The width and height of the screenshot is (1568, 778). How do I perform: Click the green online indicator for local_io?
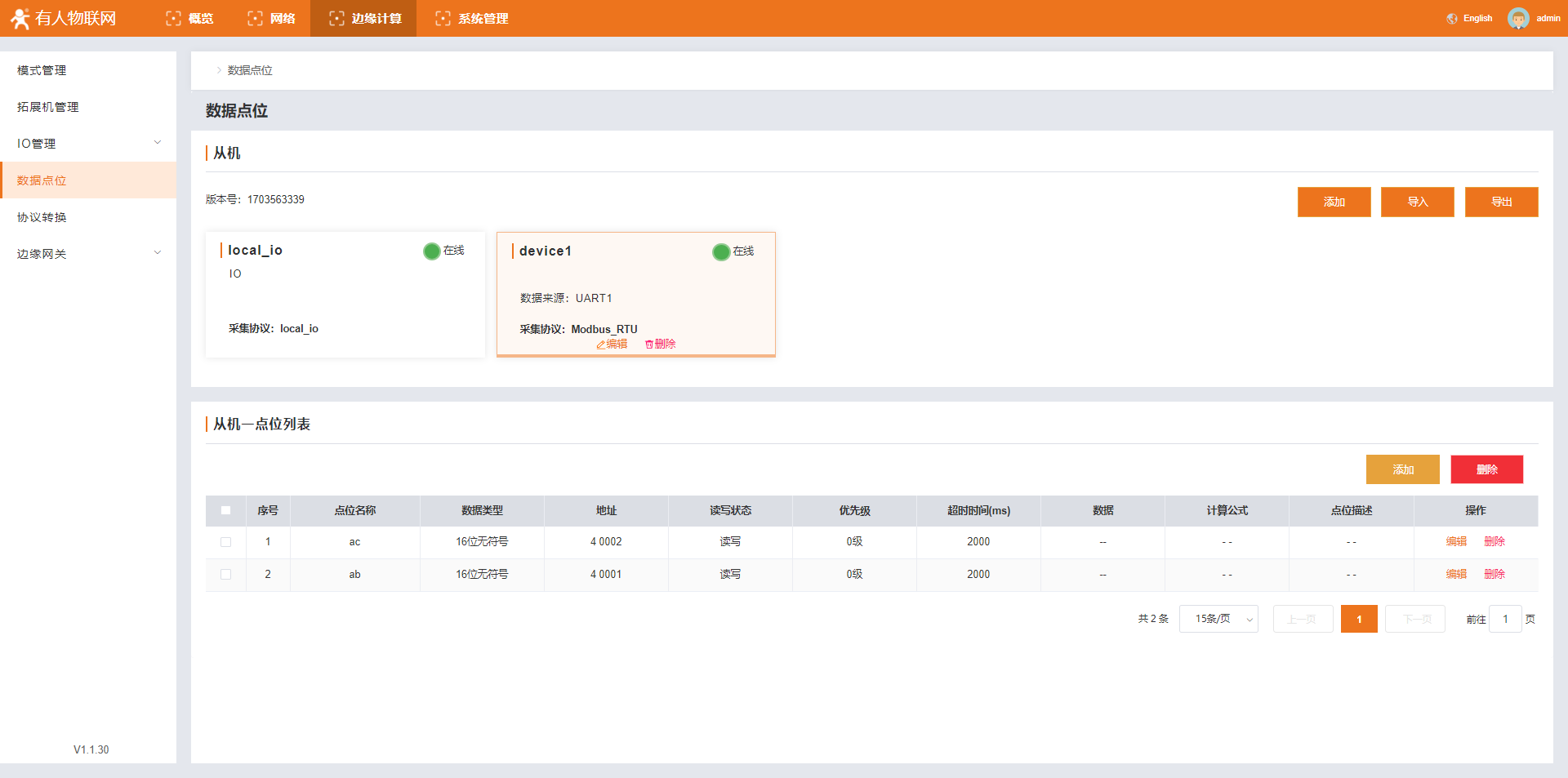(431, 251)
